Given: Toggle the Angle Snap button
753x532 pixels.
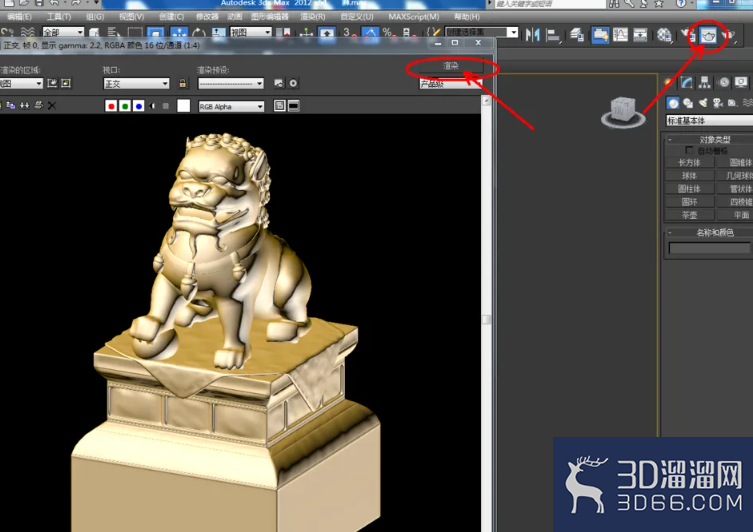Looking at the screenshot, I should coord(369,34).
